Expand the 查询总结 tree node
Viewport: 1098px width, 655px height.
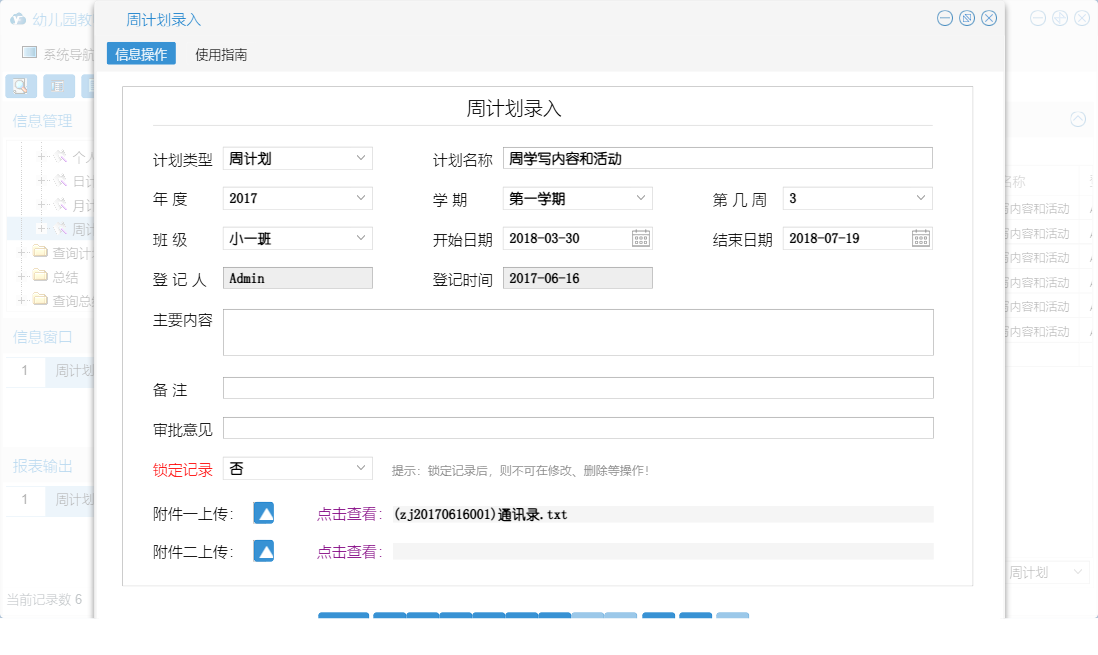[23, 300]
